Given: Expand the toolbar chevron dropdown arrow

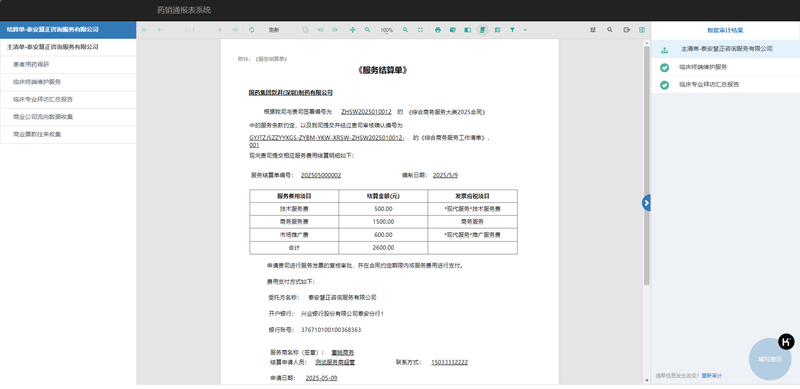Looking at the screenshot, I should tap(525, 30).
